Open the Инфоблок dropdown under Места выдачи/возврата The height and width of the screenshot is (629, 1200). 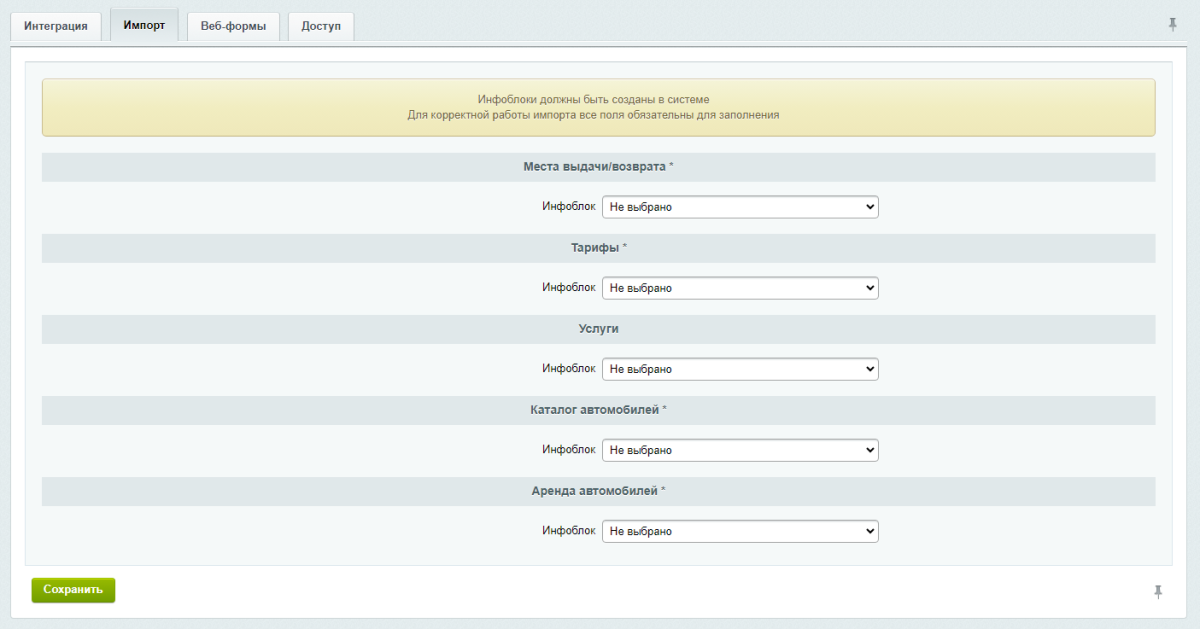(x=740, y=206)
